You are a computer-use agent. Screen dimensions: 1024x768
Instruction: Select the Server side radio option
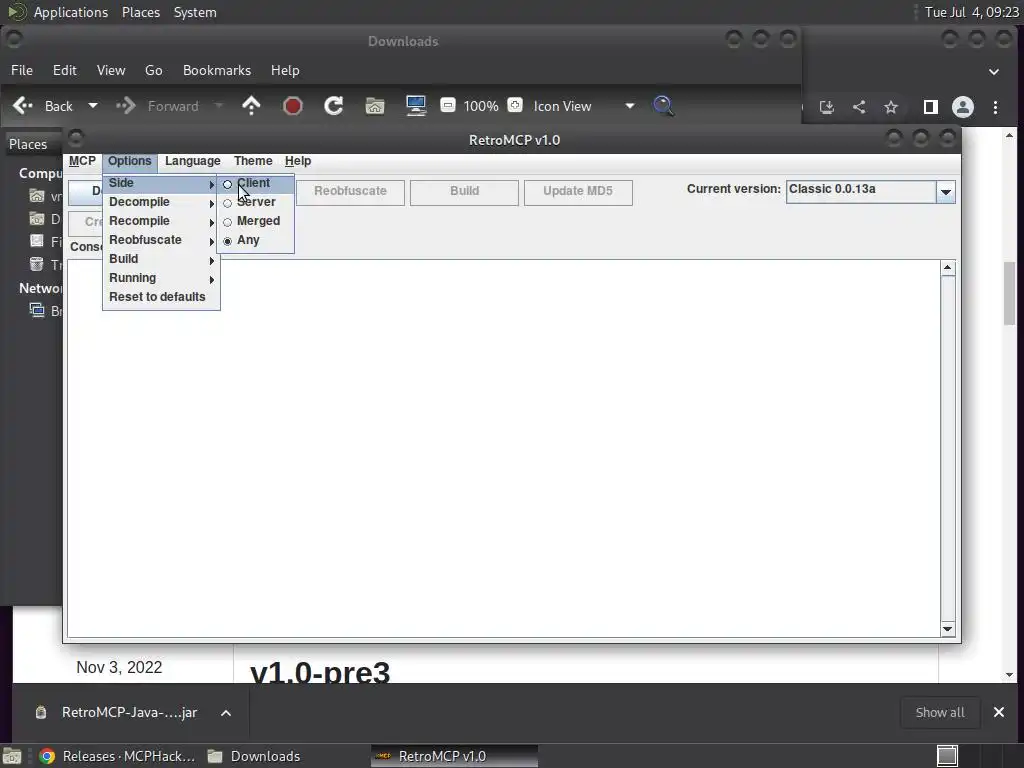[x=255, y=202]
